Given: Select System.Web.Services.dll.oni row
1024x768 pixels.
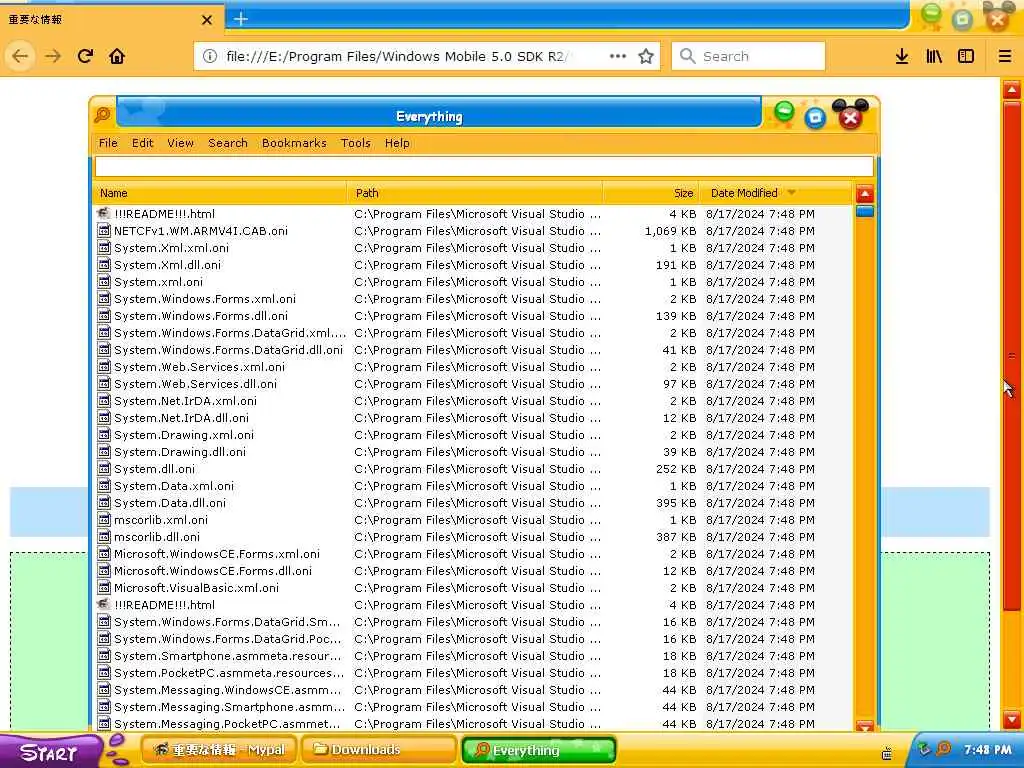Looking at the screenshot, I should click(x=473, y=383).
